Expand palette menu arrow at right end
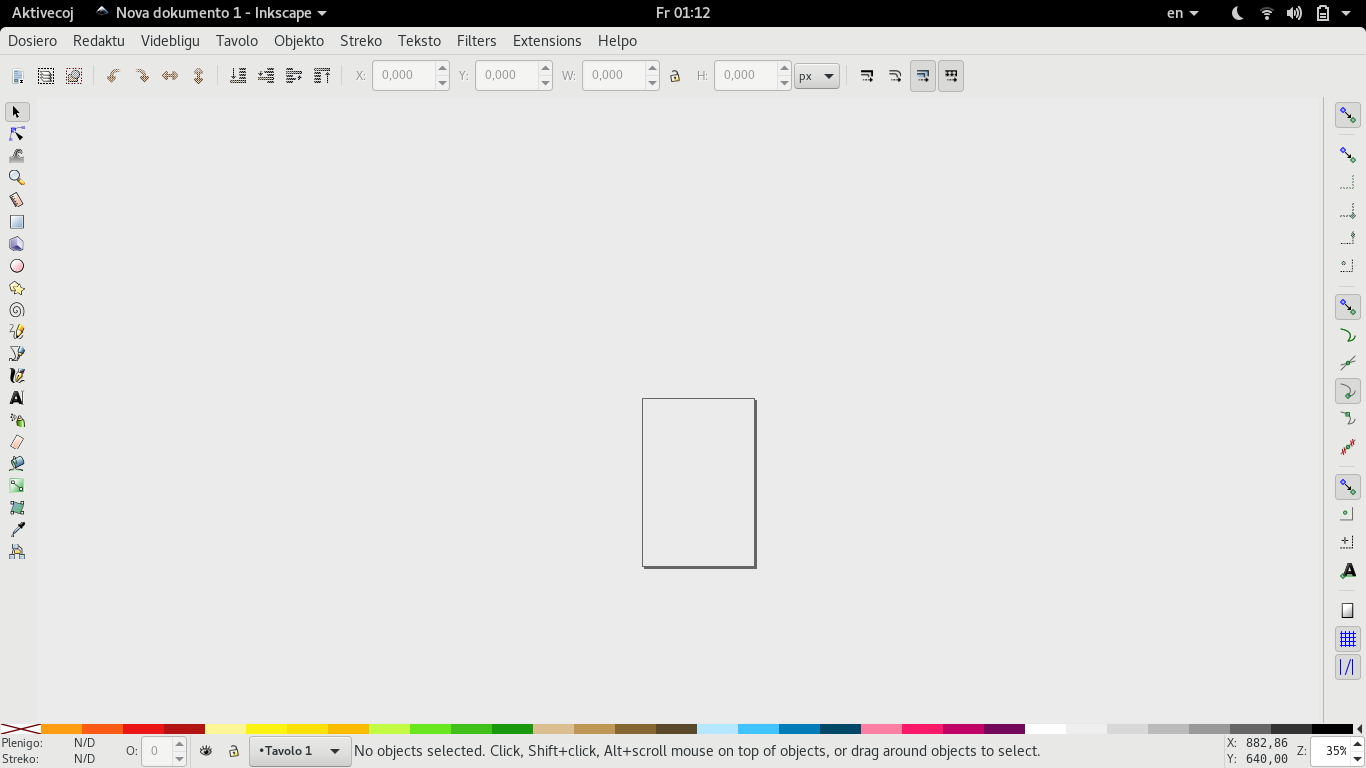Viewport: 1366px width, 768px height. pos(1360,730)
